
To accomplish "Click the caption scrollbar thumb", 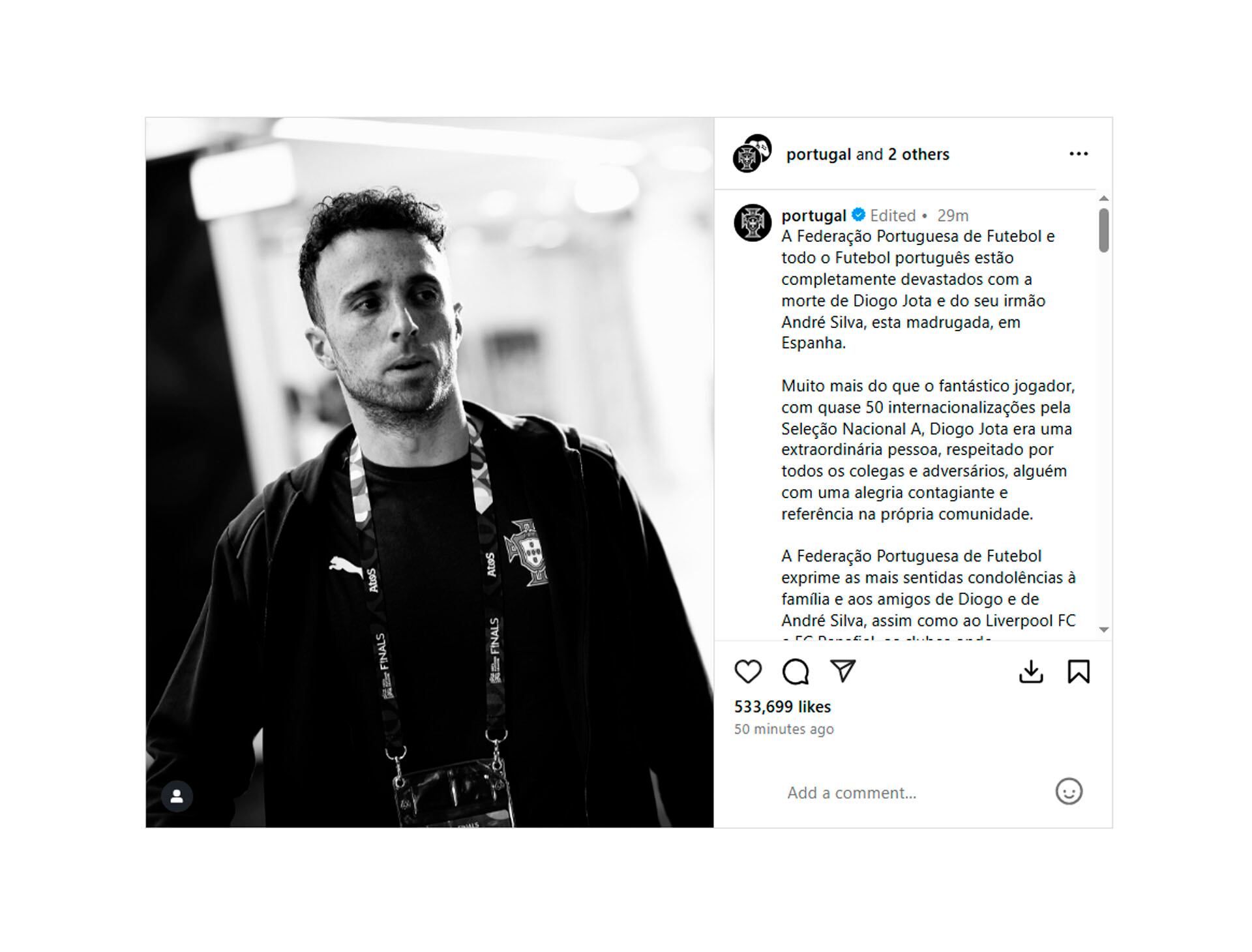I will (1103, 230).
